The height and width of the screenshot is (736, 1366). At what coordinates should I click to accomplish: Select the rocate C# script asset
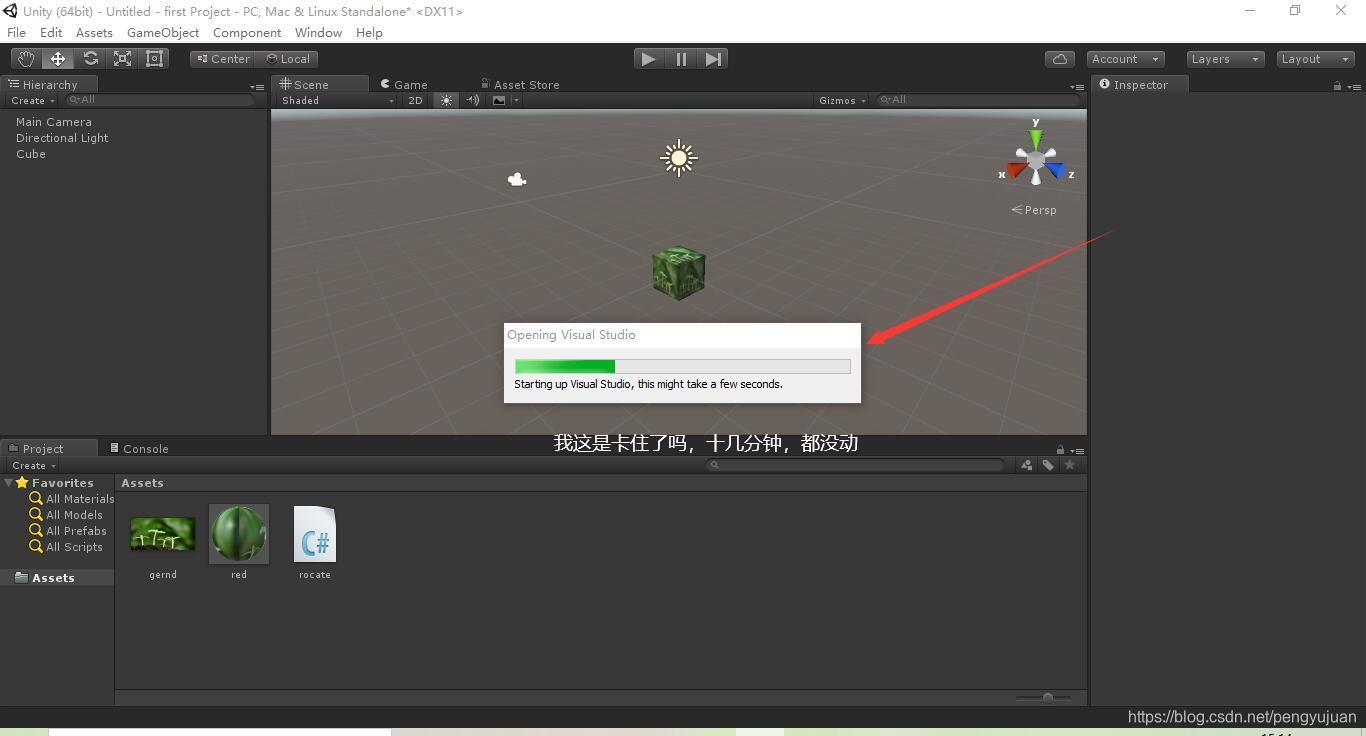[x=315, y=541]
